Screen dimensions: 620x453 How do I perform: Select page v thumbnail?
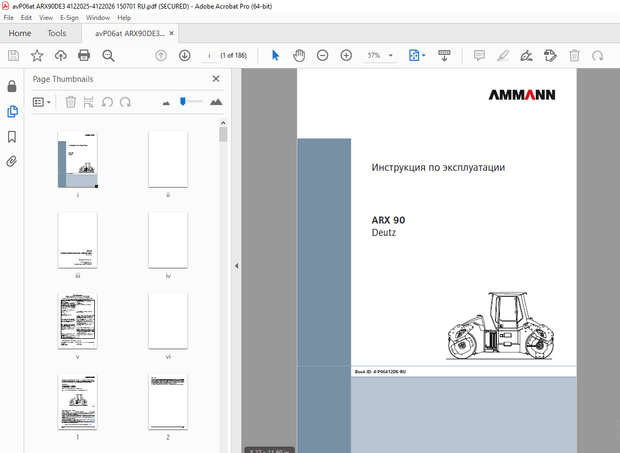(x=78, y=321)
